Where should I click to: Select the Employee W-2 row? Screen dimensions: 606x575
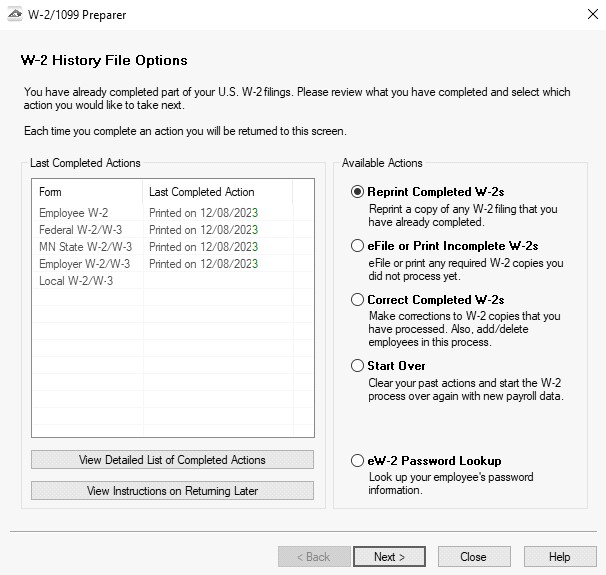[173, 213]
